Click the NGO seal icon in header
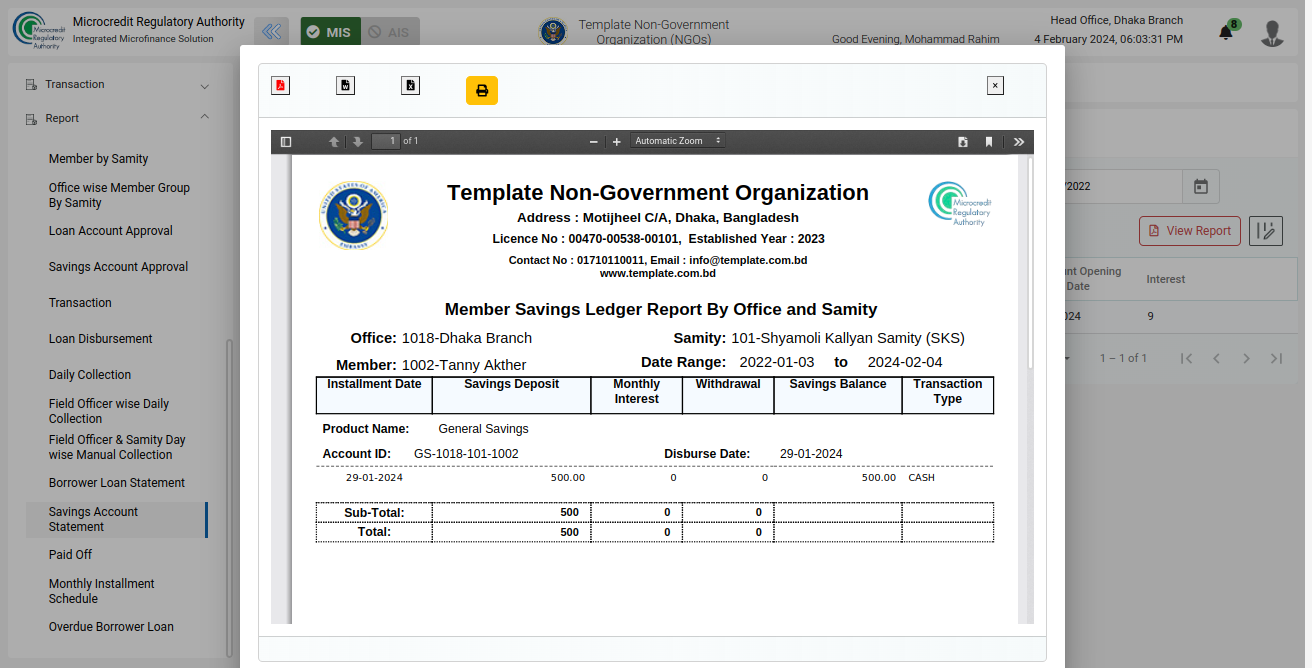The image size is (1312, 668). point(552,32)
